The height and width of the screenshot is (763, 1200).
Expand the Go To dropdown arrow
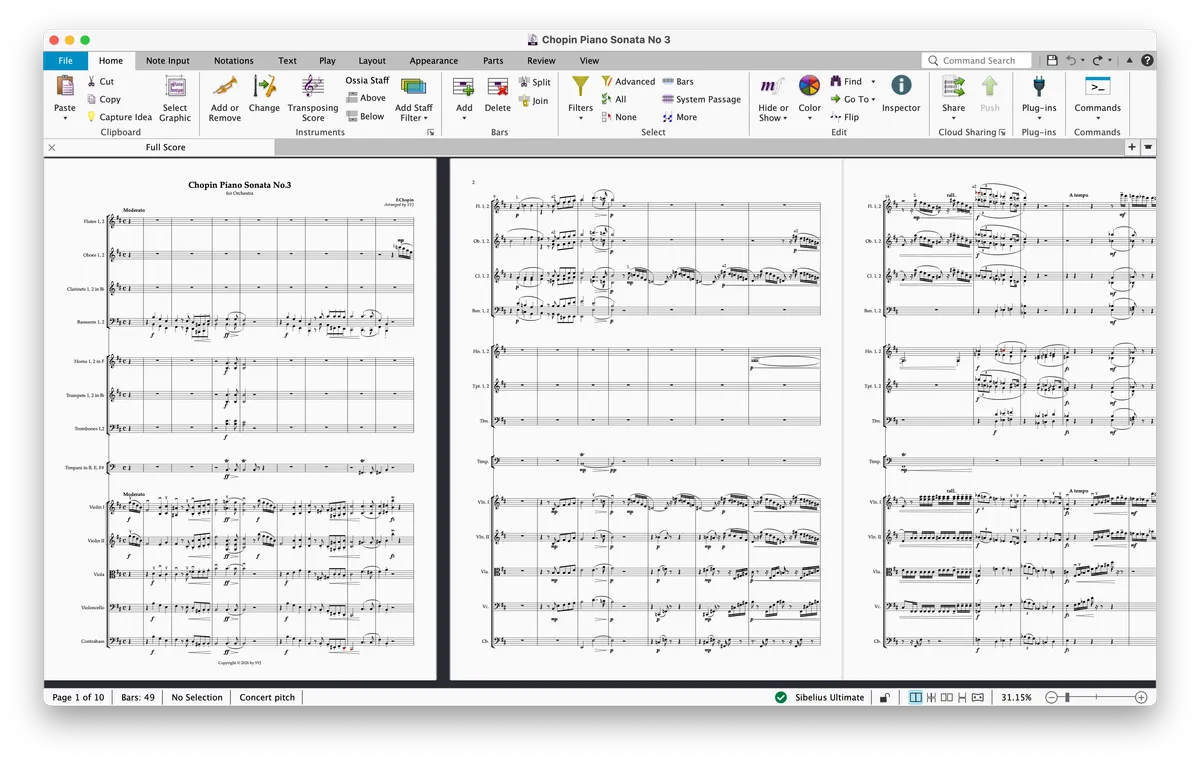point(873,100)
